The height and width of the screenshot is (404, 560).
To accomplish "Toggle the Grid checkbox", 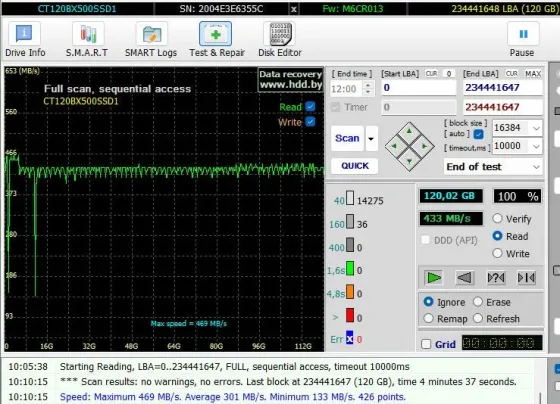I will 426,344.
